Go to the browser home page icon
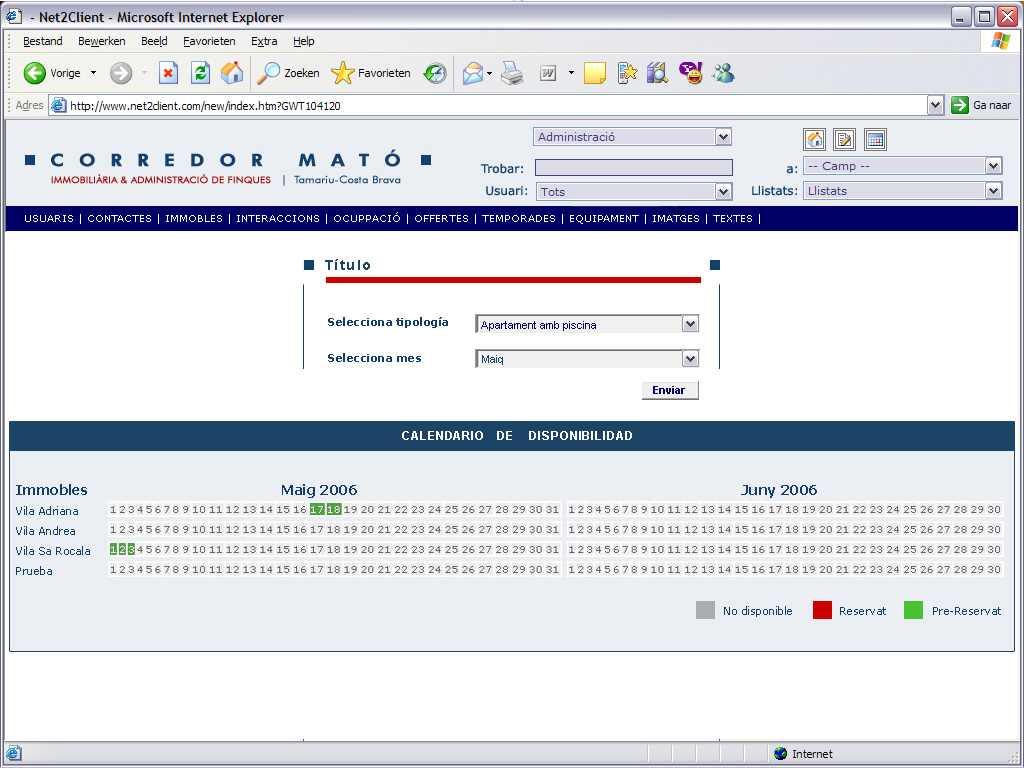The width and height of the screenshot is (1024, 768). (232, 73)
